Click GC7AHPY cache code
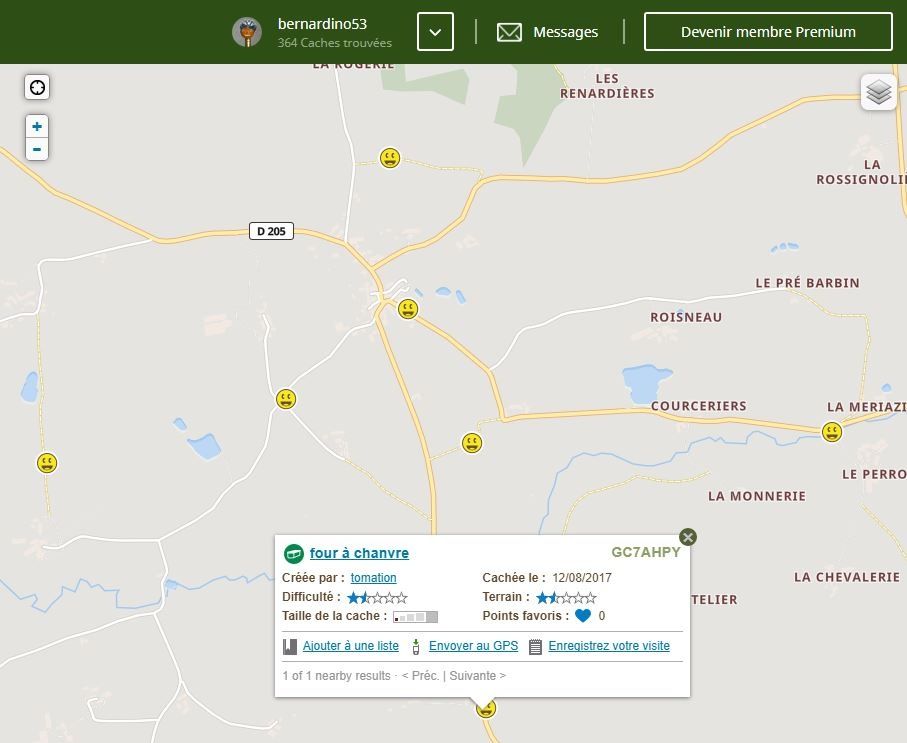The width and height of the screenshot is (907, 743). tap(646, 552)
